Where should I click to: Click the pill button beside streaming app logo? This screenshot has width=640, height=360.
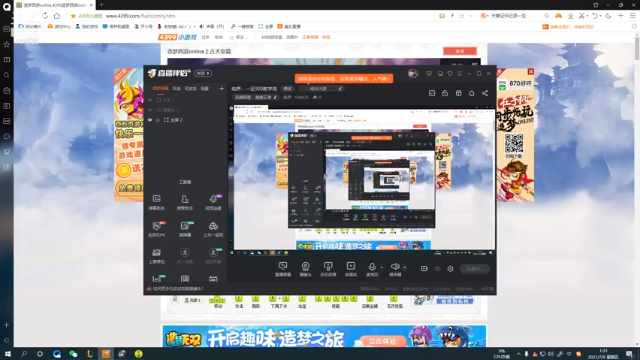click(x=203, y=73)
